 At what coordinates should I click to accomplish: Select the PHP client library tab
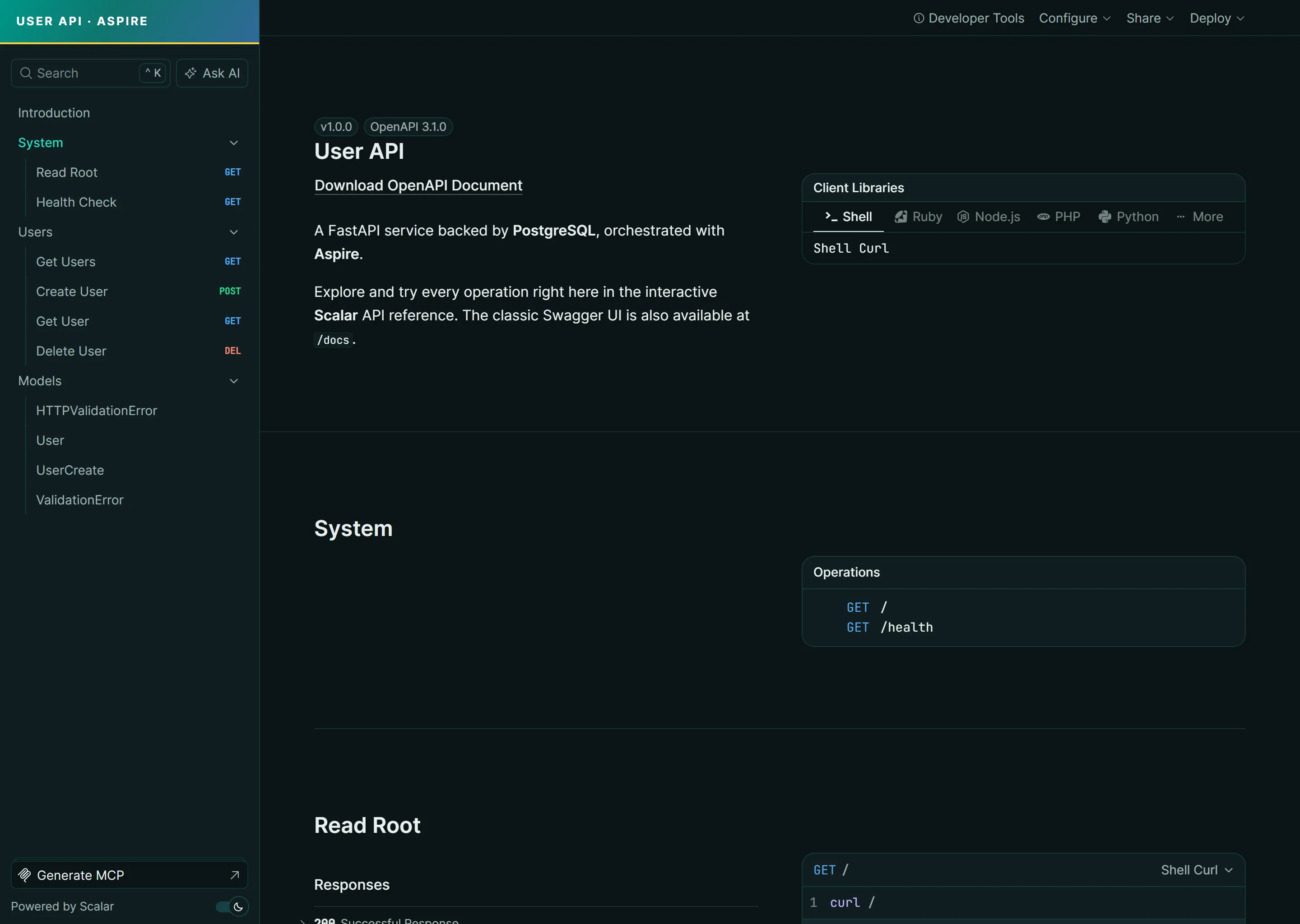click(1059, 217)
